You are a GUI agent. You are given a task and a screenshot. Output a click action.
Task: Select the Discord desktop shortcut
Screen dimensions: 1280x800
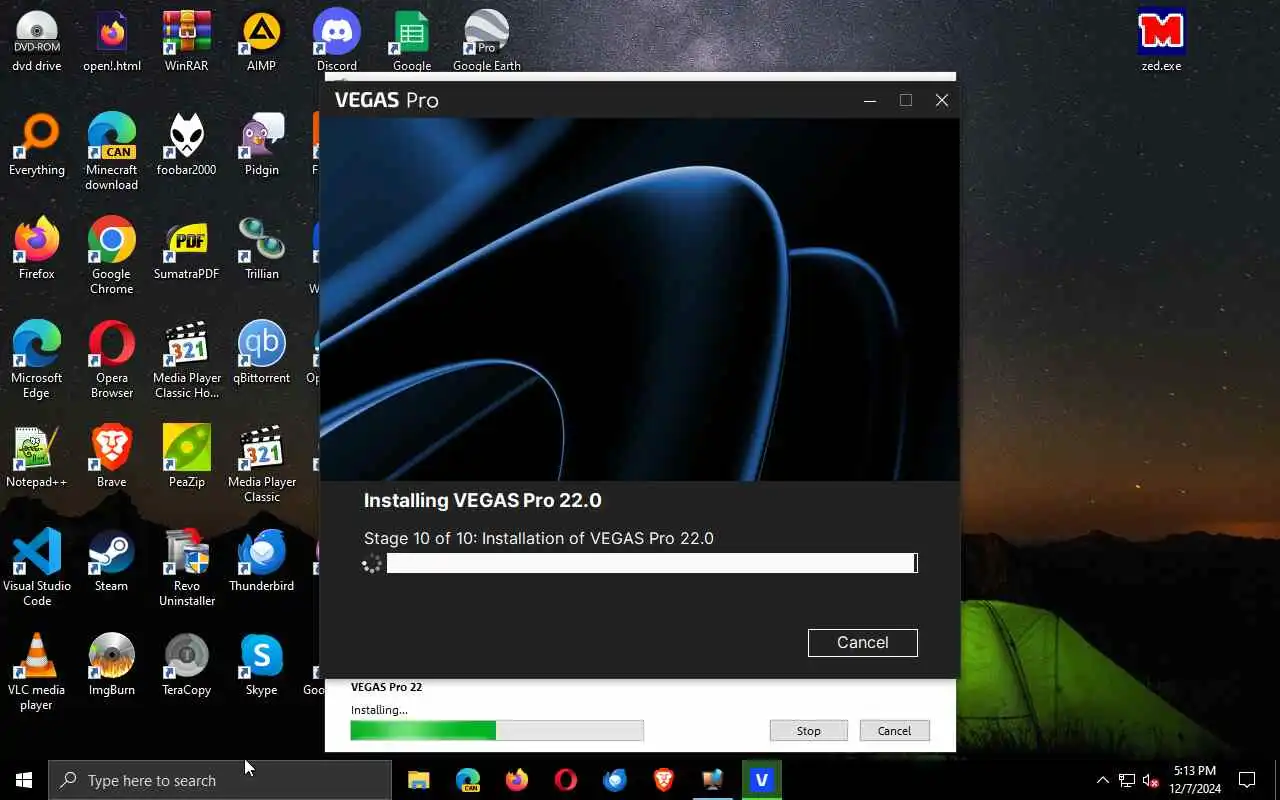coord(336,42)
